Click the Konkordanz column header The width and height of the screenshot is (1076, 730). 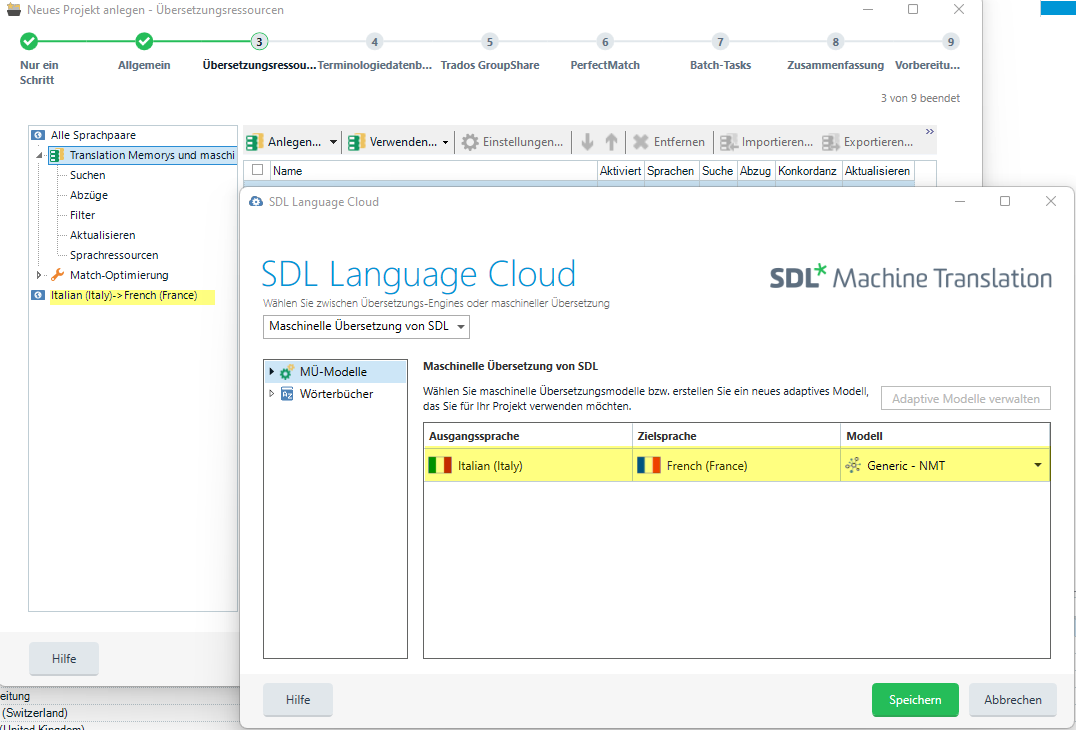(808, 171)
